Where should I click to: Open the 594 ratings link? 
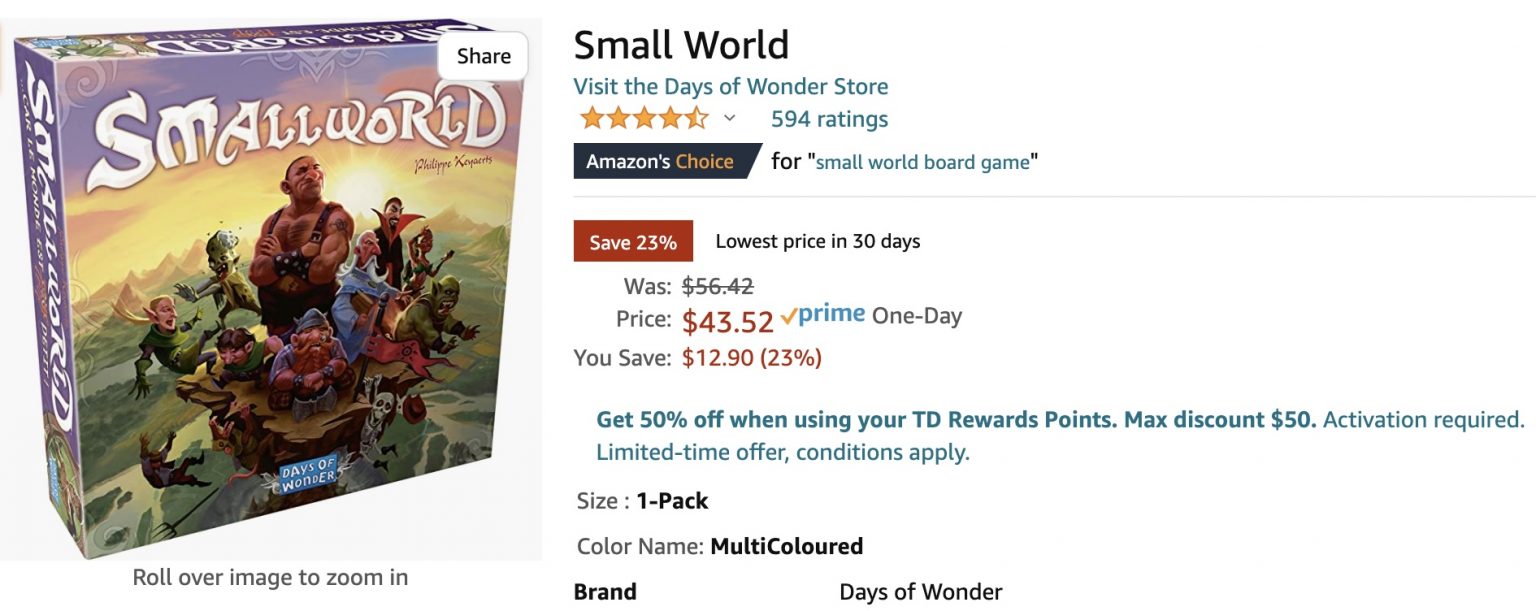coord(829,118)
